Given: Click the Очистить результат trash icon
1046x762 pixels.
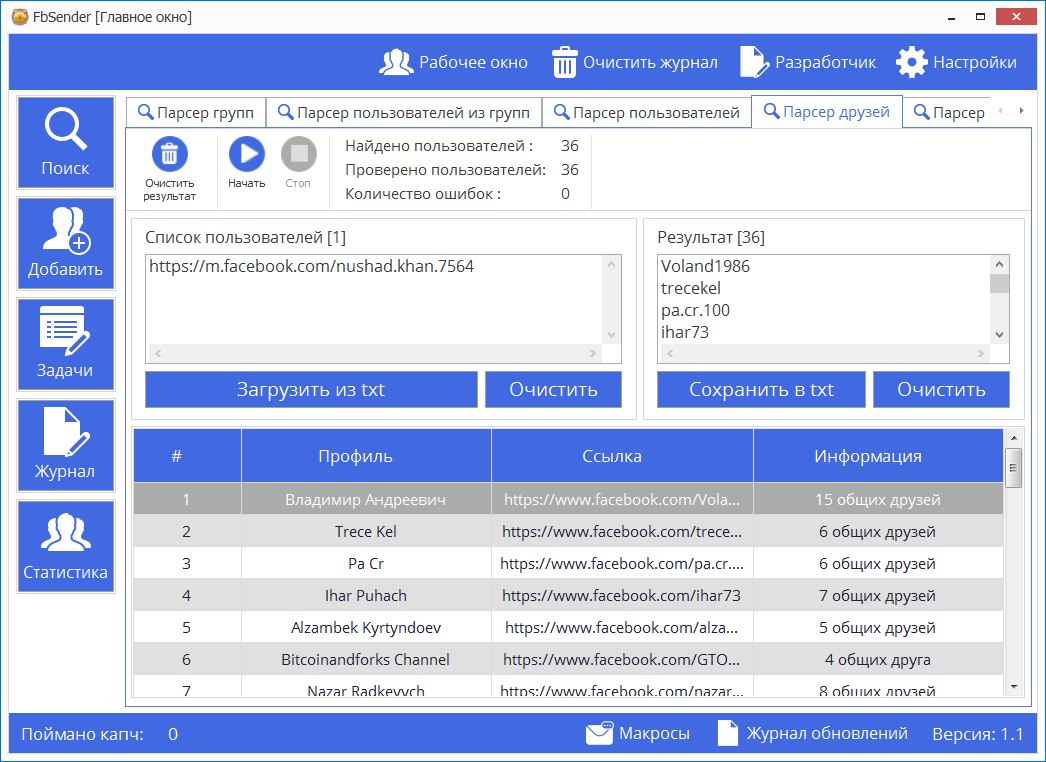Looking at the screenshot, I should [169, 156].
